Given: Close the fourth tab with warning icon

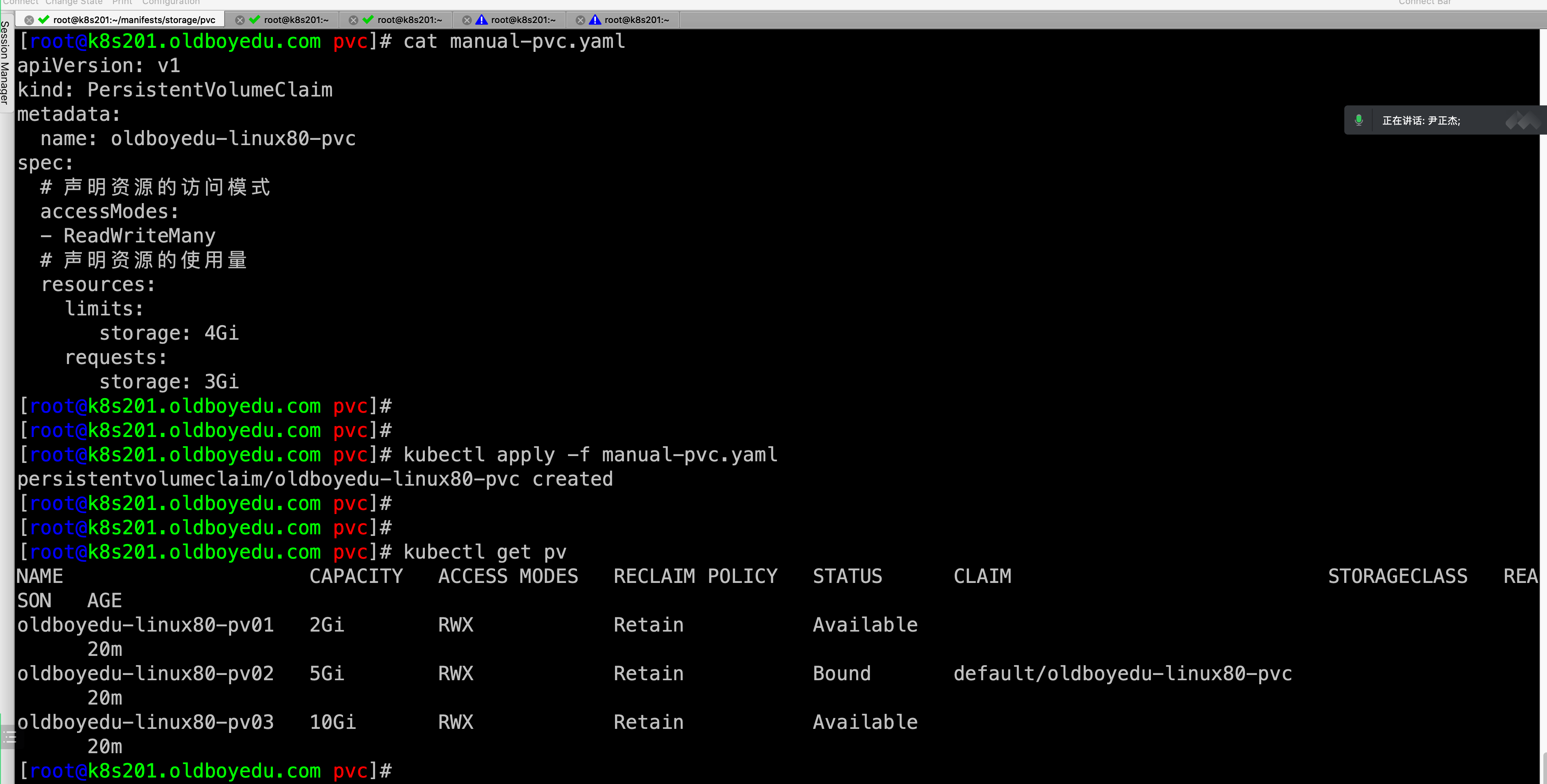Looking at the screenshot, I should pyautogui.click(x=467, y=20).
